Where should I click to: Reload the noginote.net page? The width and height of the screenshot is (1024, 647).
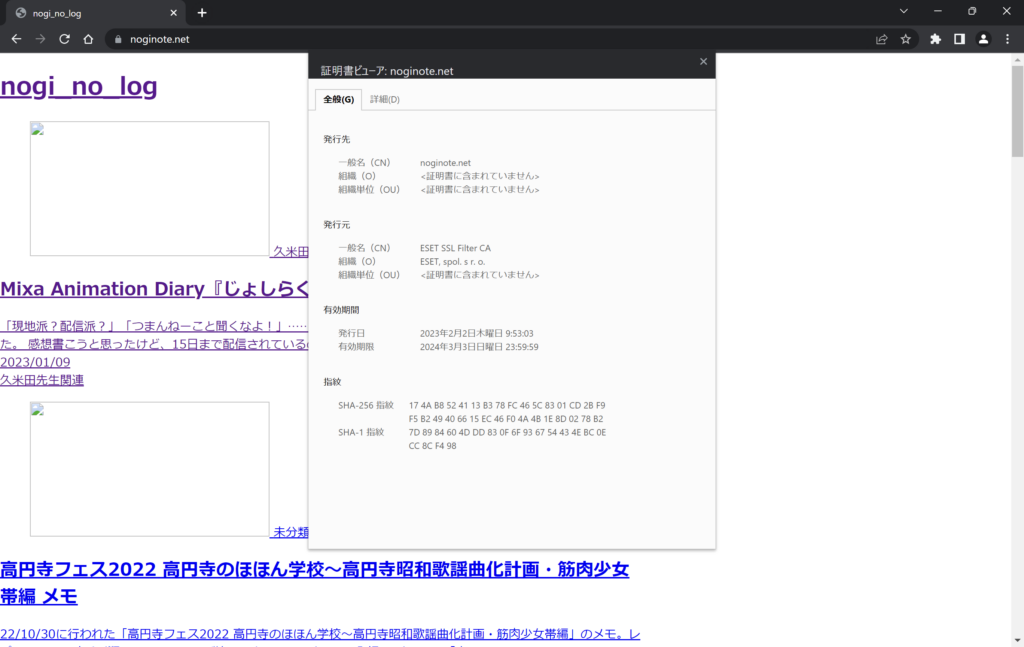64,39
